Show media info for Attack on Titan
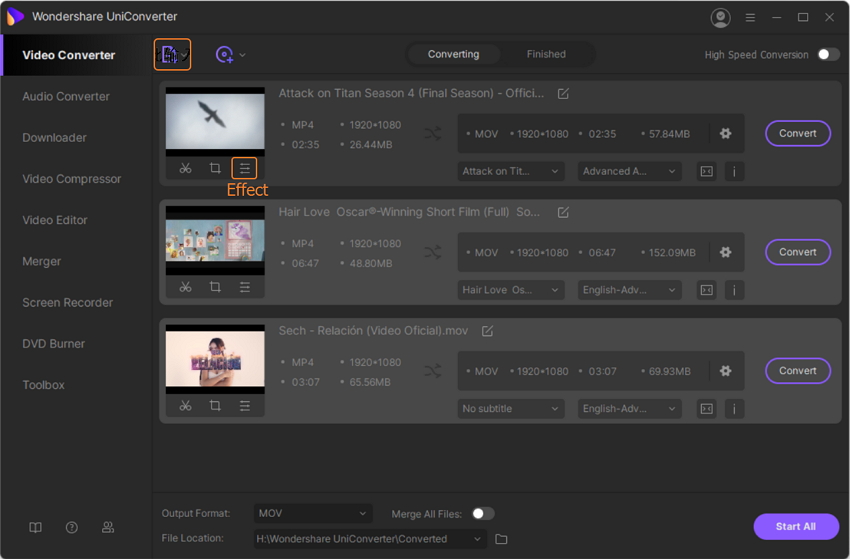The height and width of the screenshot is (559, 850). tap(734, 171)
